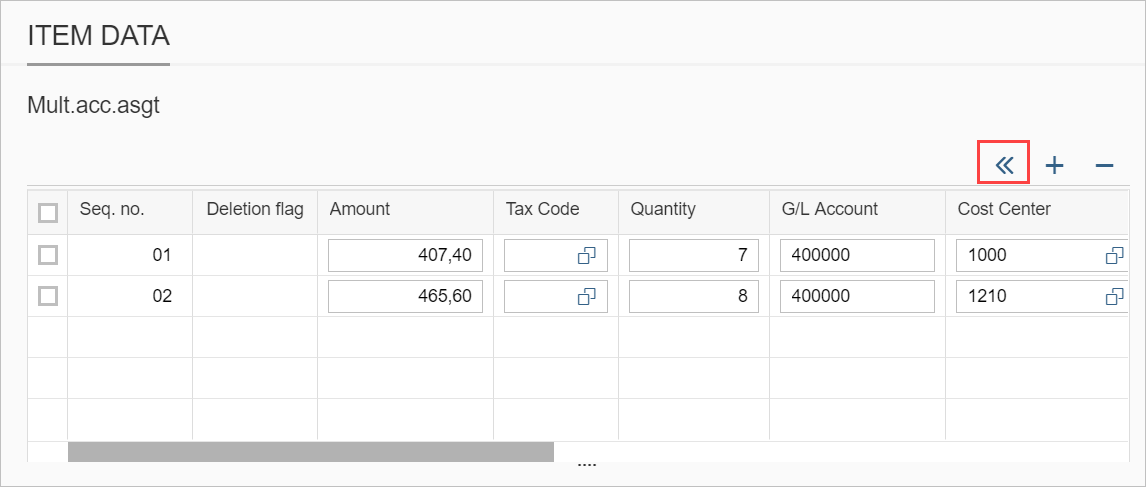The image size is (1146, 487).
Task: Click the G/L Account column header
Action: point(829,209)
